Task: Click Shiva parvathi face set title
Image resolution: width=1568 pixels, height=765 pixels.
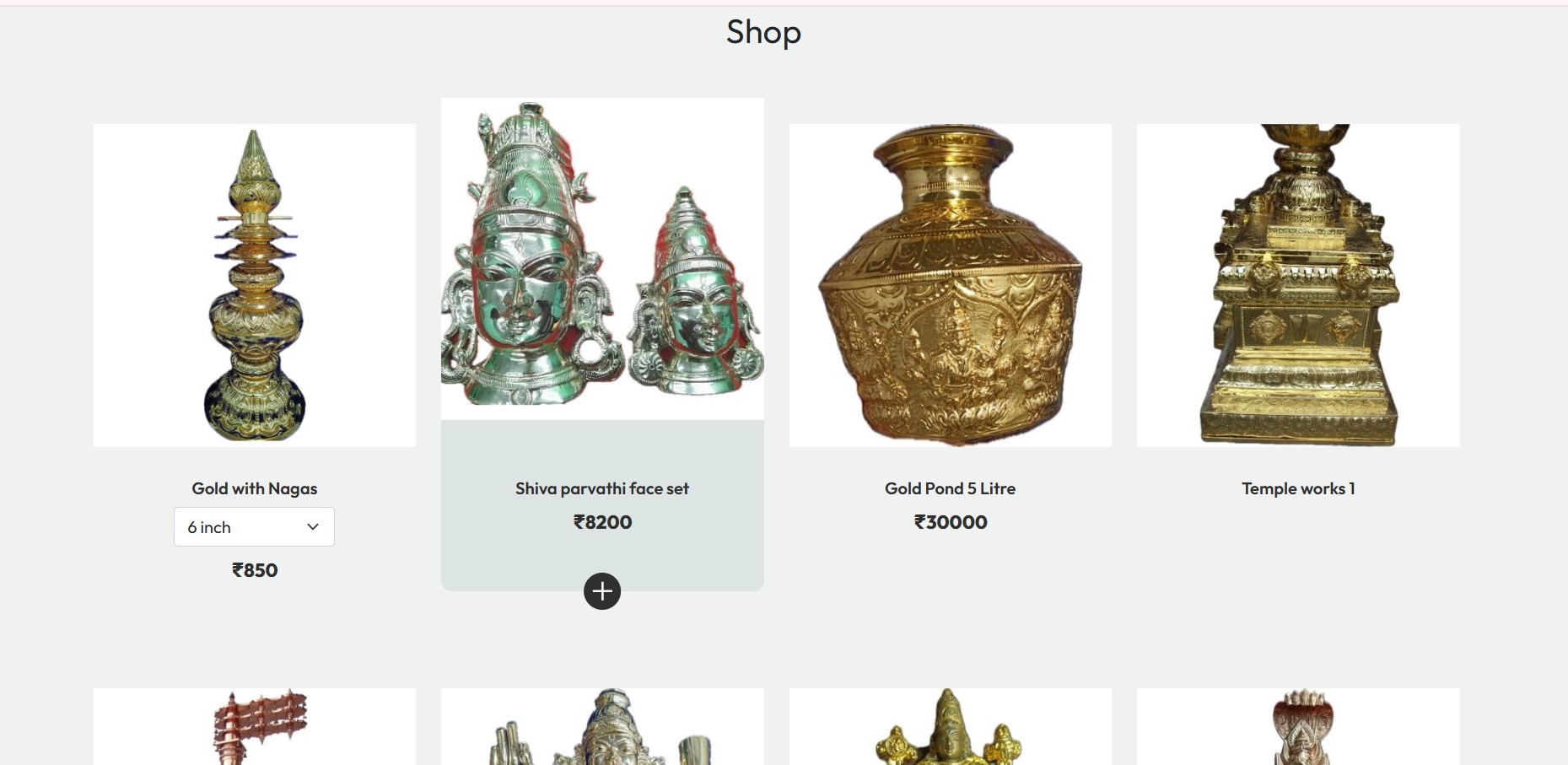Action: (x=602, y=488)
